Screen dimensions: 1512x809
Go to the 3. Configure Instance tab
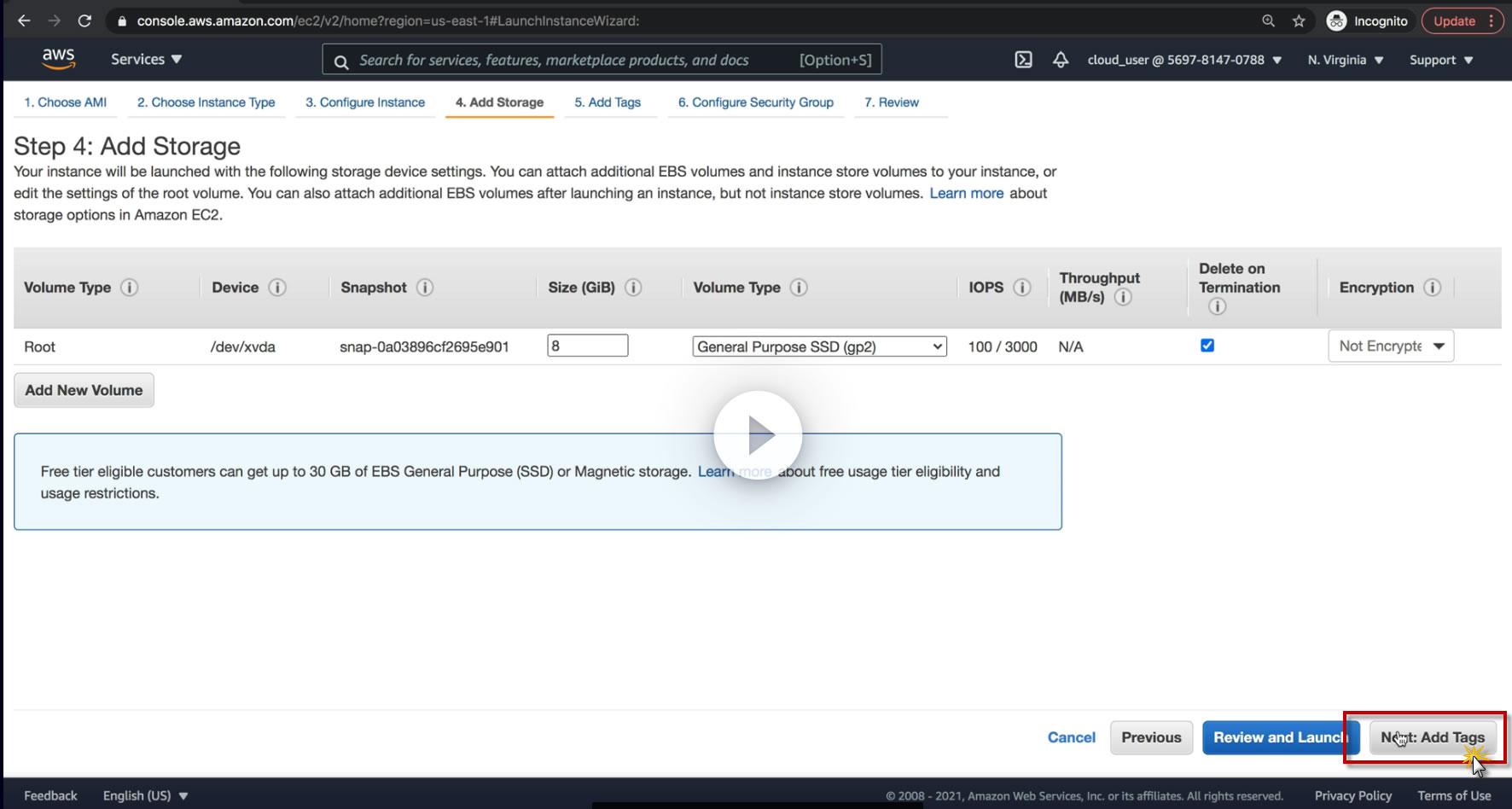365,102
